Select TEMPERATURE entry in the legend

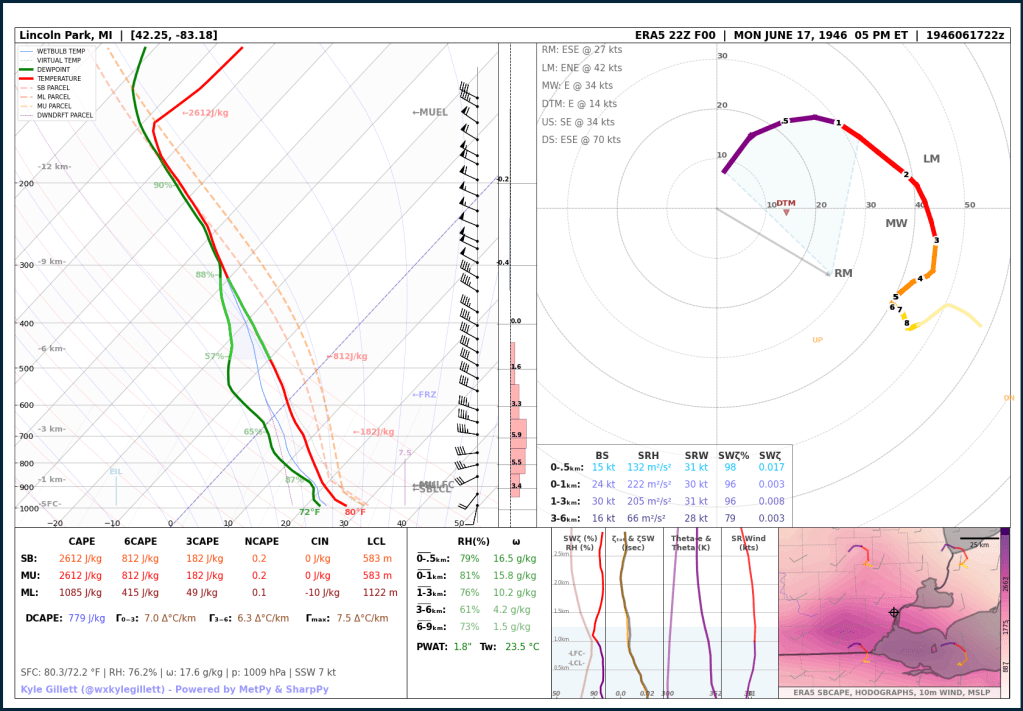pos(60,78)
